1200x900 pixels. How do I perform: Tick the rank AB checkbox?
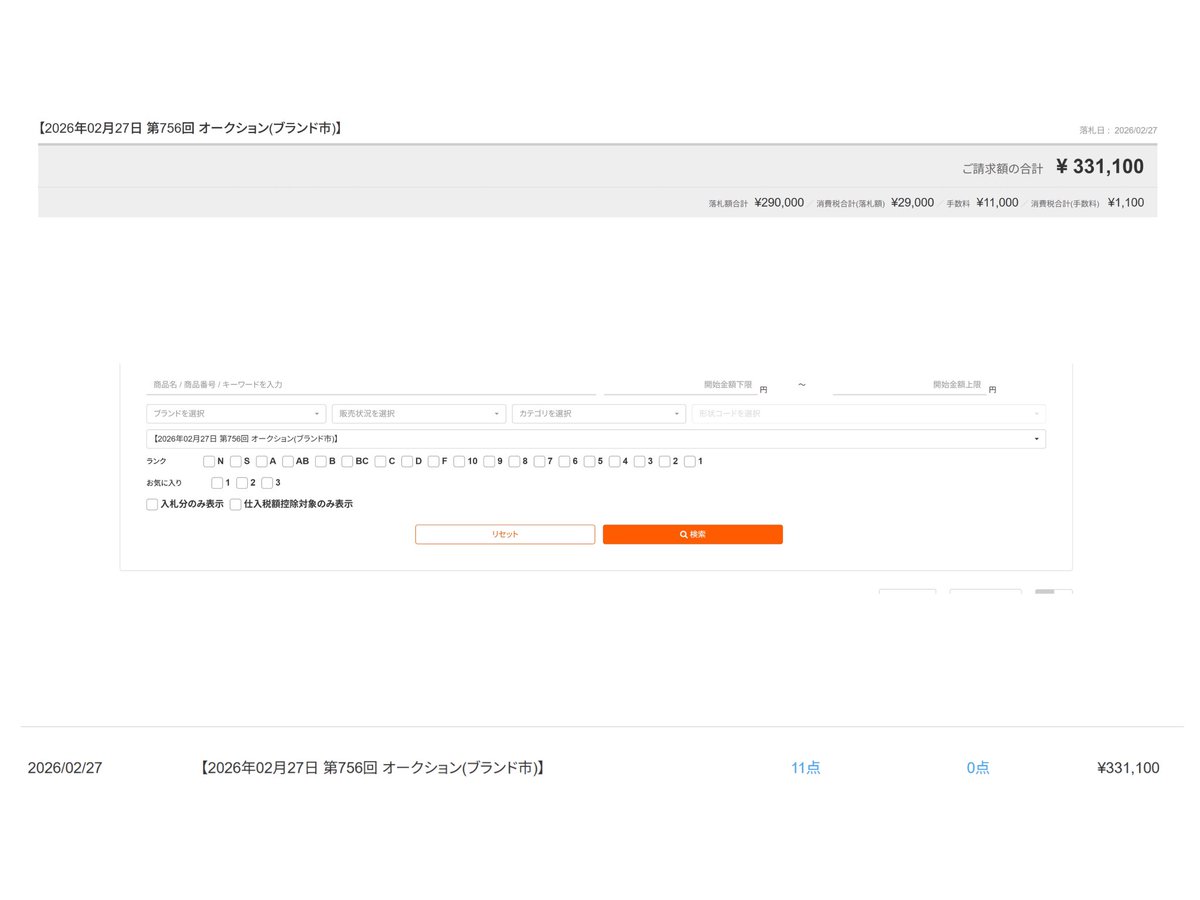pyautogui.click(x=288, y=462)
